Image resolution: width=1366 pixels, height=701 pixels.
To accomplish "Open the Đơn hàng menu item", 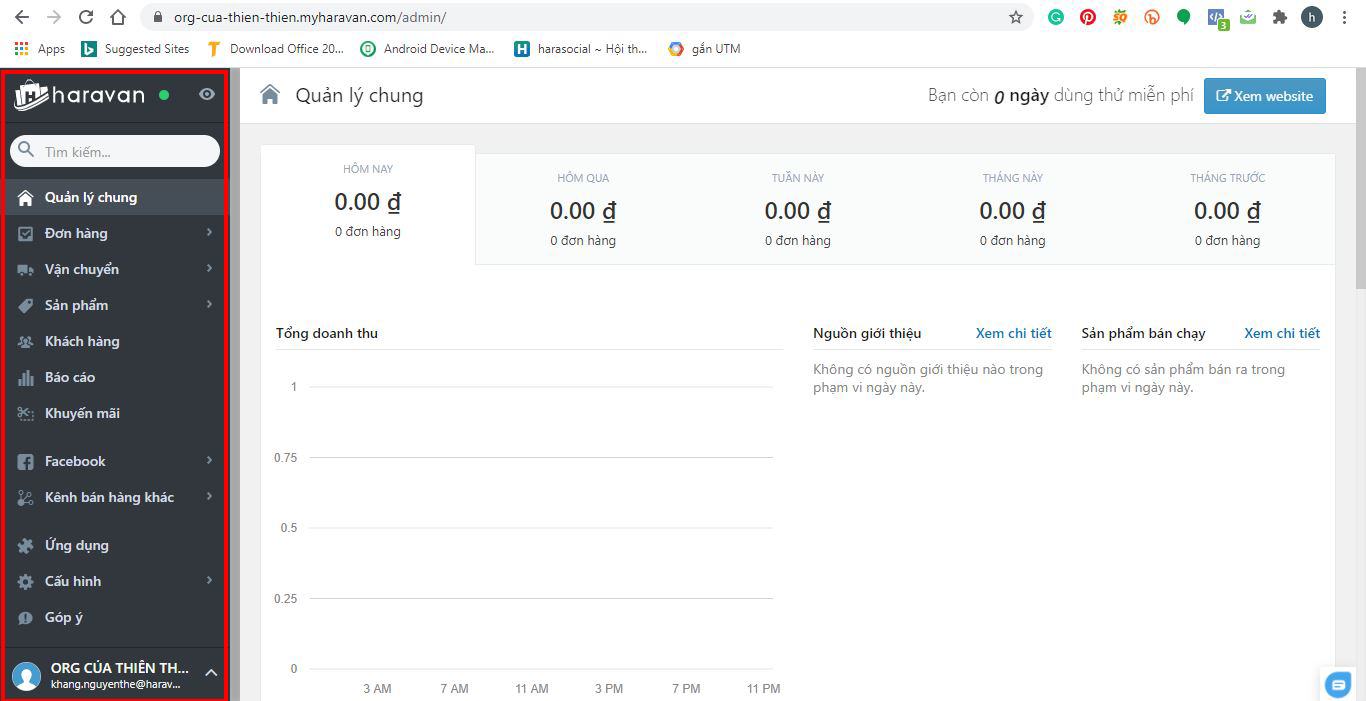I will pyautogui.click(x=114, y=233).
